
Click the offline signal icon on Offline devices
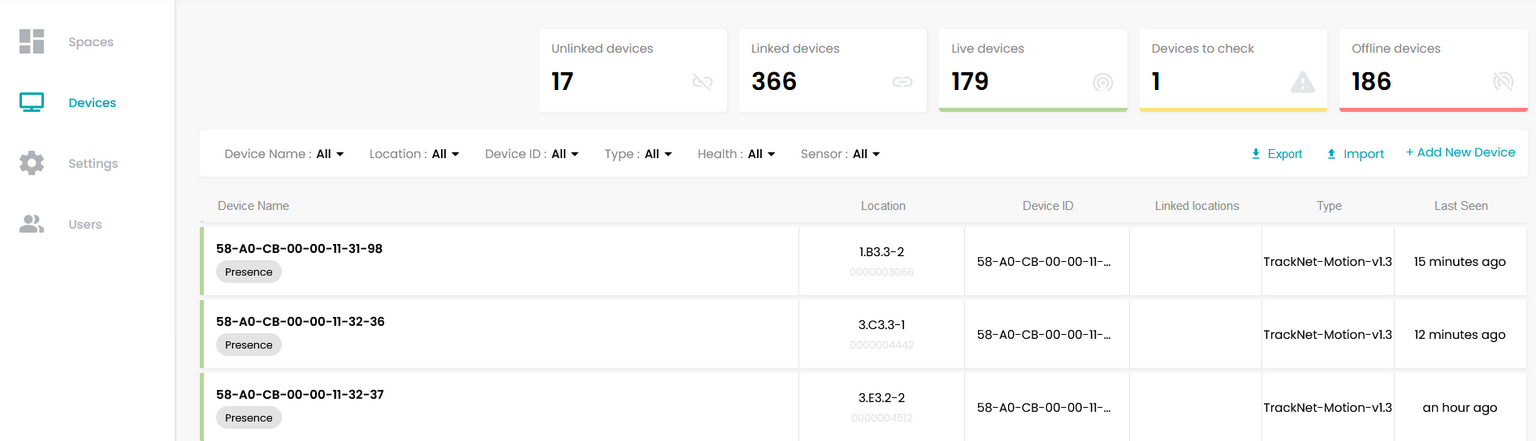pyautogui.click(x=1503, y=82)
